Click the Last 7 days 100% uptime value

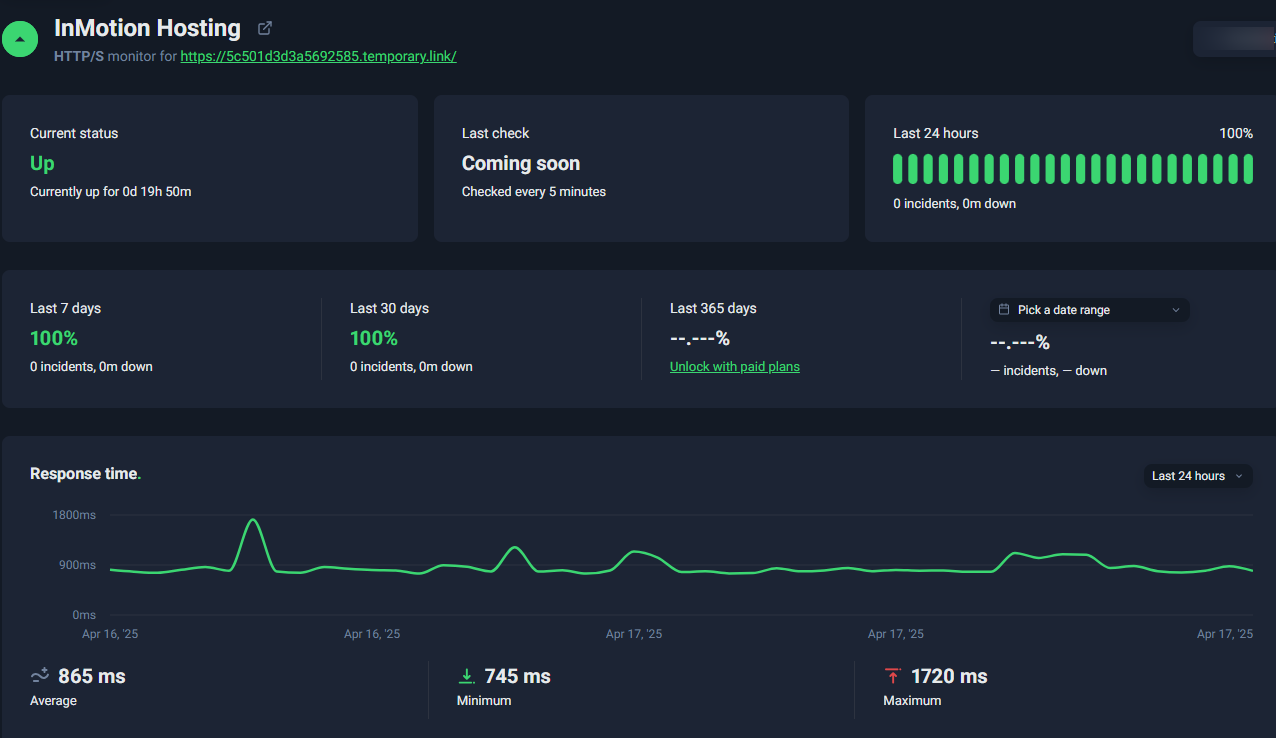[54, 338]
